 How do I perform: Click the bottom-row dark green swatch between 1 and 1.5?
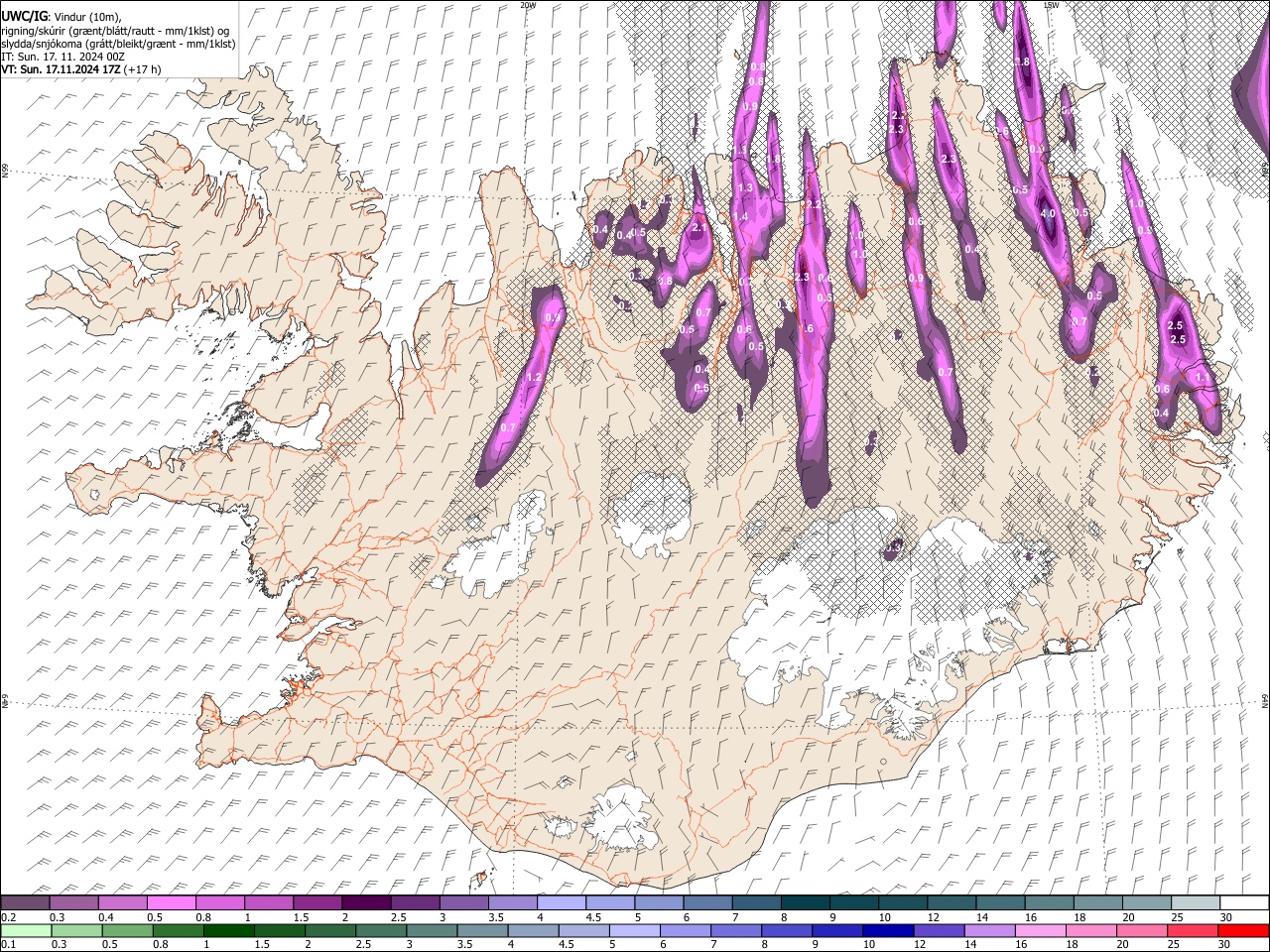click(229, 930)
